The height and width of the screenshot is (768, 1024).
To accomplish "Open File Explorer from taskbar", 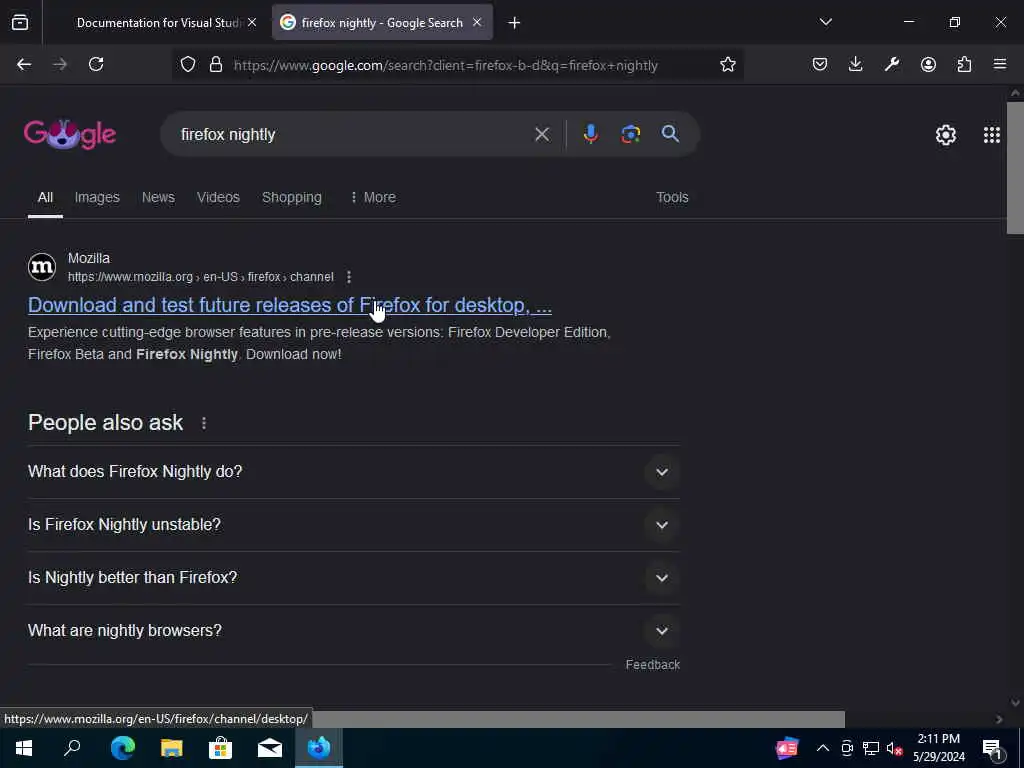I will pyautogui.click(x=172, y=748).
